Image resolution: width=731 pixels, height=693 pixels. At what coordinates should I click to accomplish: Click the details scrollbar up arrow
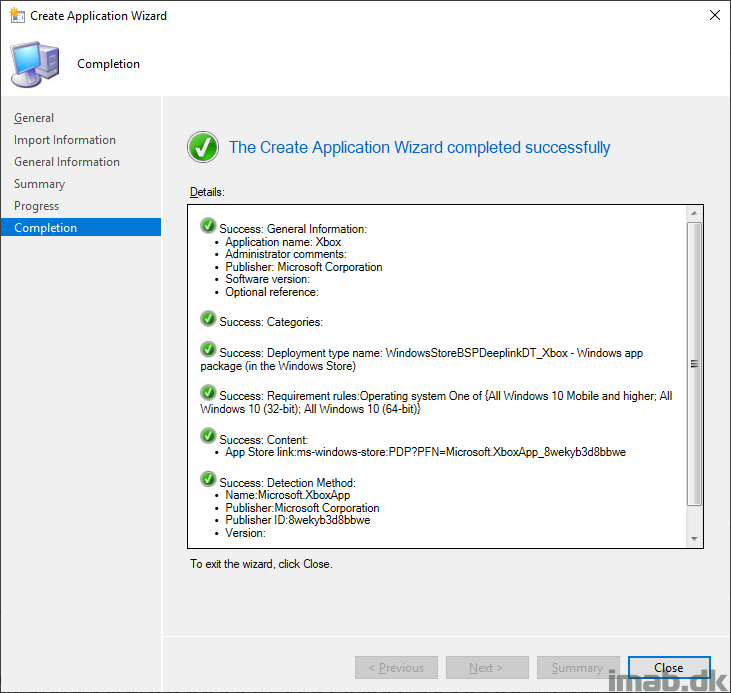point(694,213)
